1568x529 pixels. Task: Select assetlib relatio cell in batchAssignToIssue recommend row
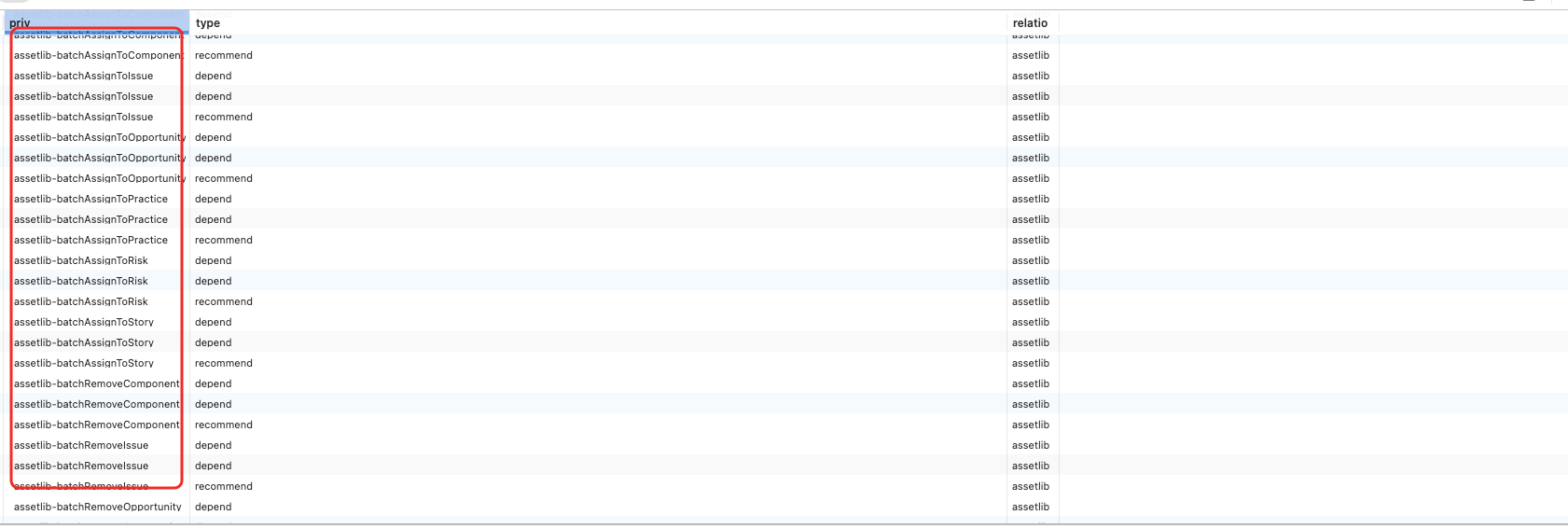tap(1031, 117)
